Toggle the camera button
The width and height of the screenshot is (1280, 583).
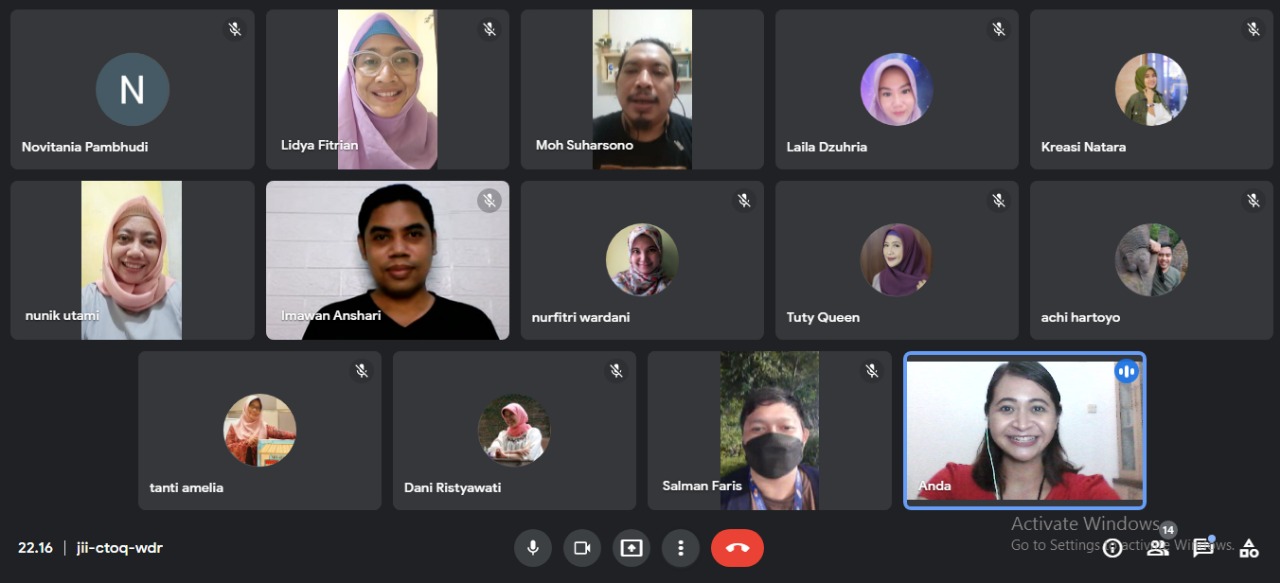pos(582,548)
